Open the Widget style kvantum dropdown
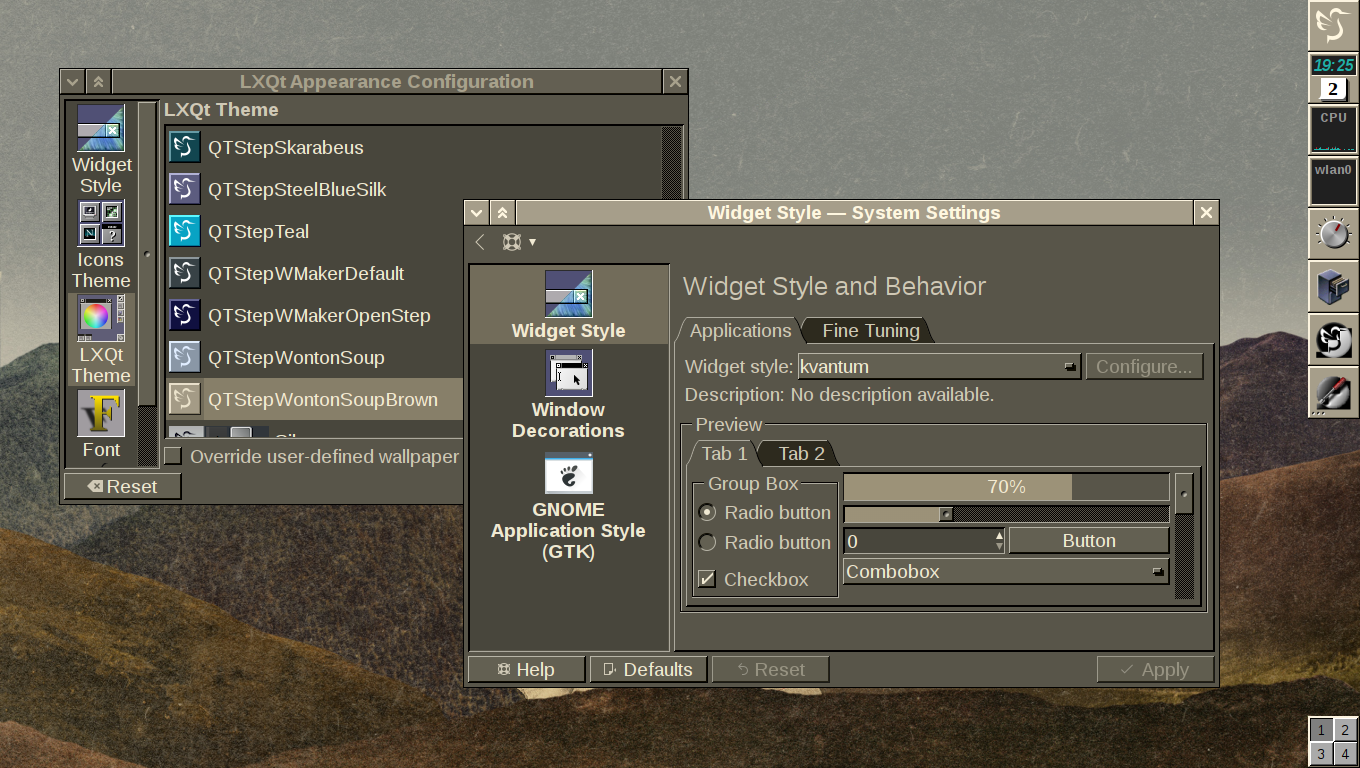The height and width of the screenshot is (768, 1360). [939, 366]
